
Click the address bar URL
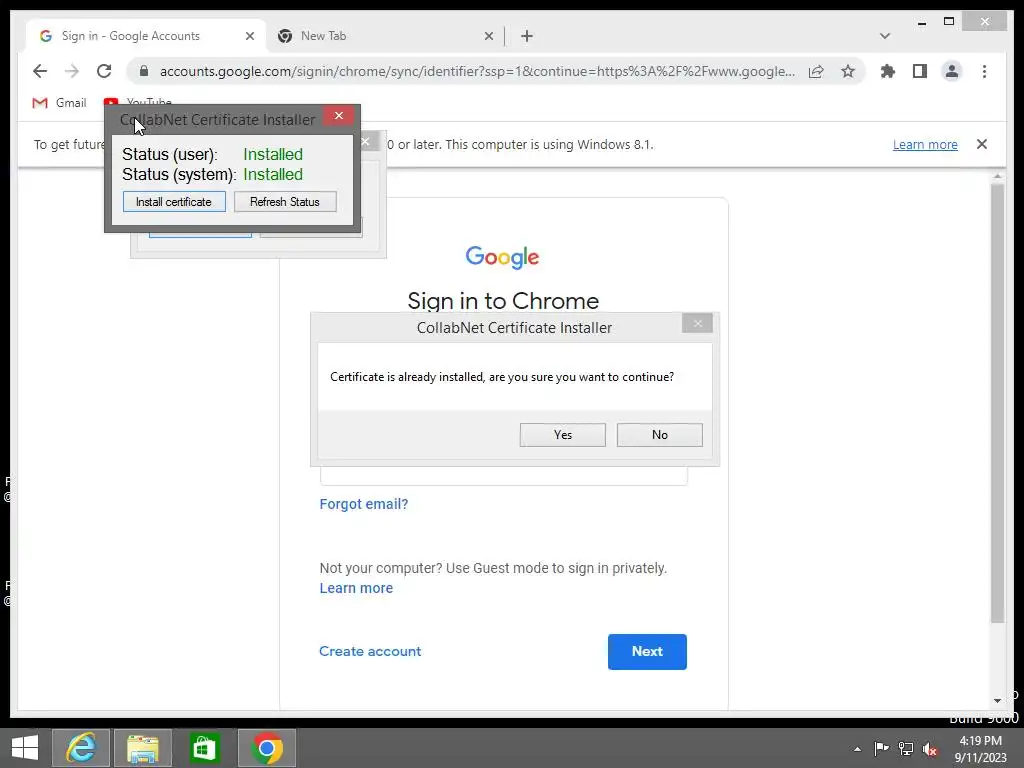coord(477,71)
